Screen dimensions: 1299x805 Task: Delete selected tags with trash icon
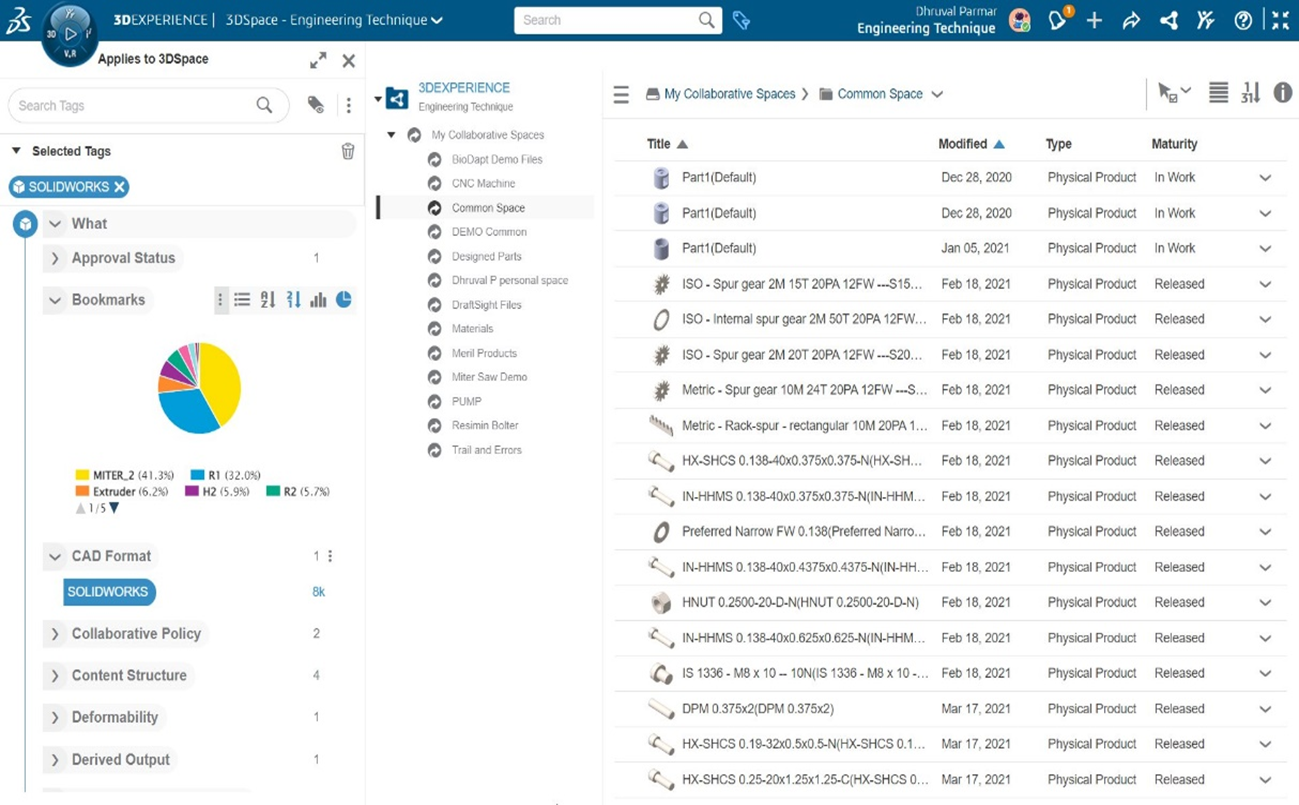point(348,151)
